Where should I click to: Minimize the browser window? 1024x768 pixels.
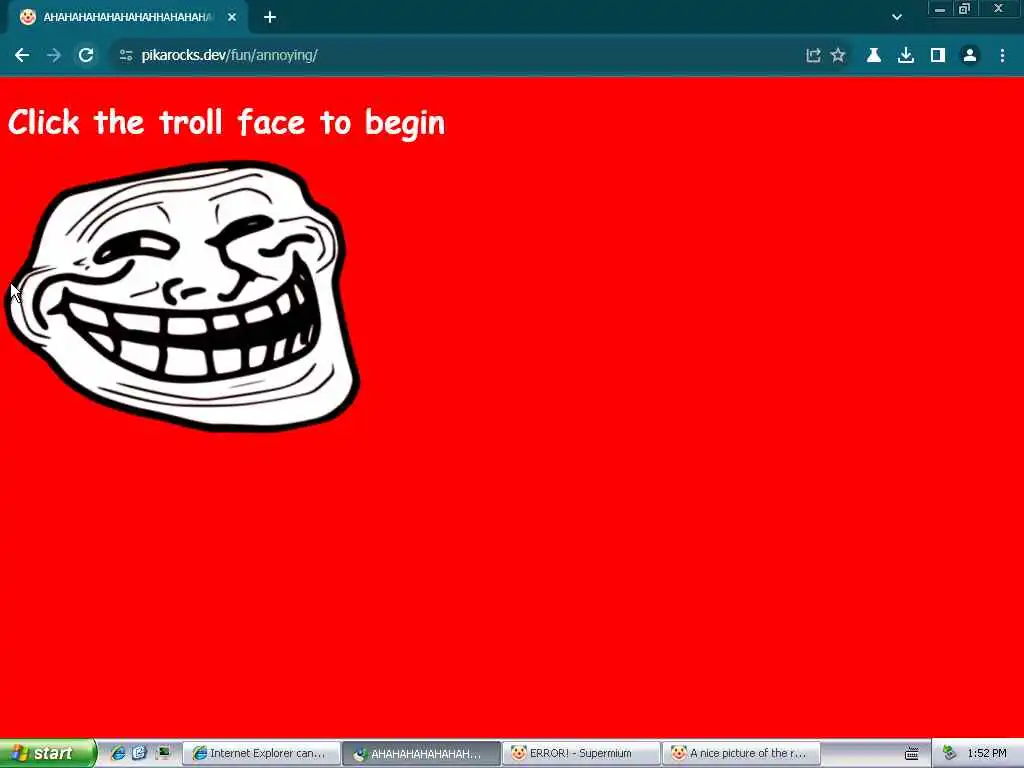(940, 9)
